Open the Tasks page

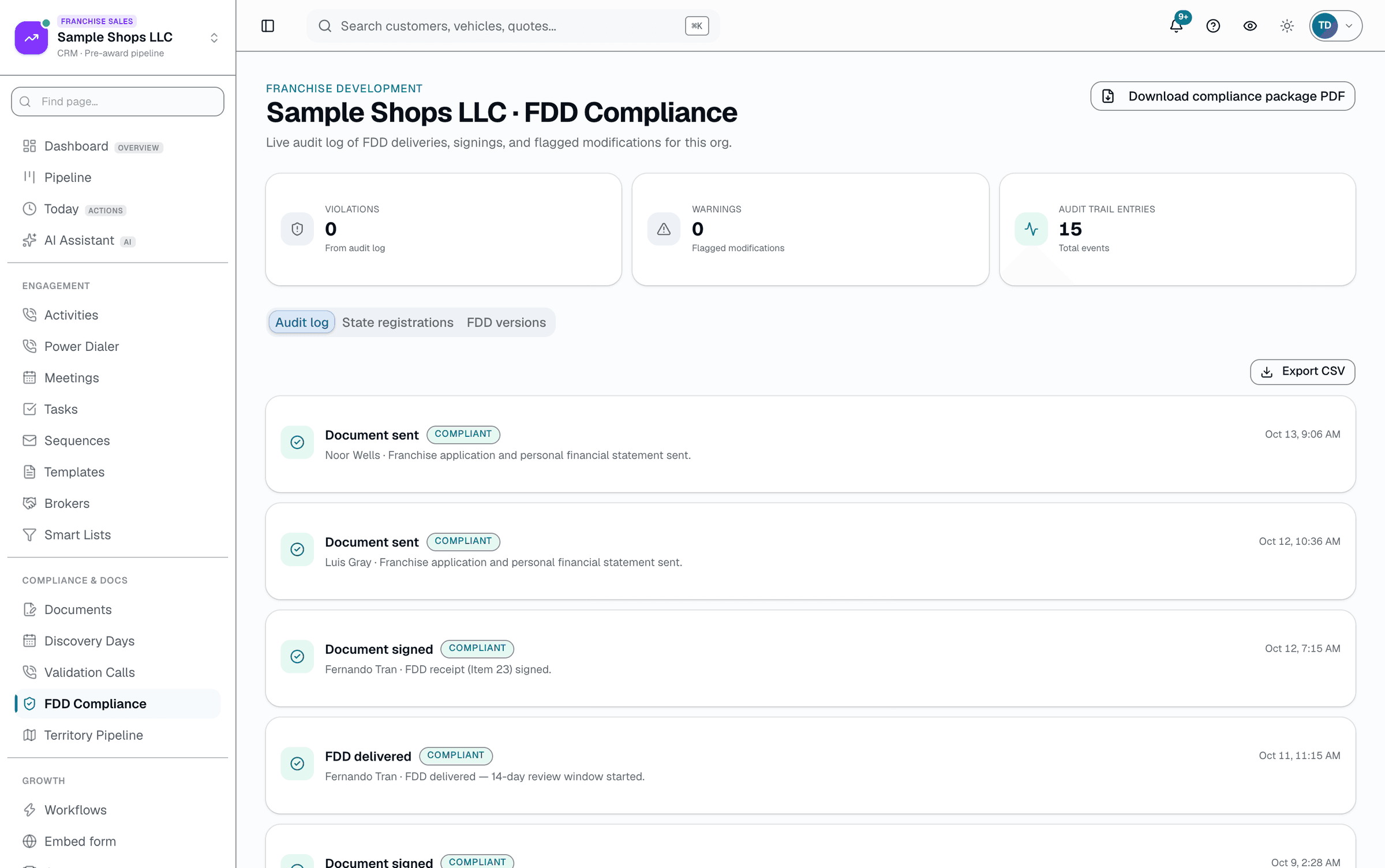pos(118,409)
